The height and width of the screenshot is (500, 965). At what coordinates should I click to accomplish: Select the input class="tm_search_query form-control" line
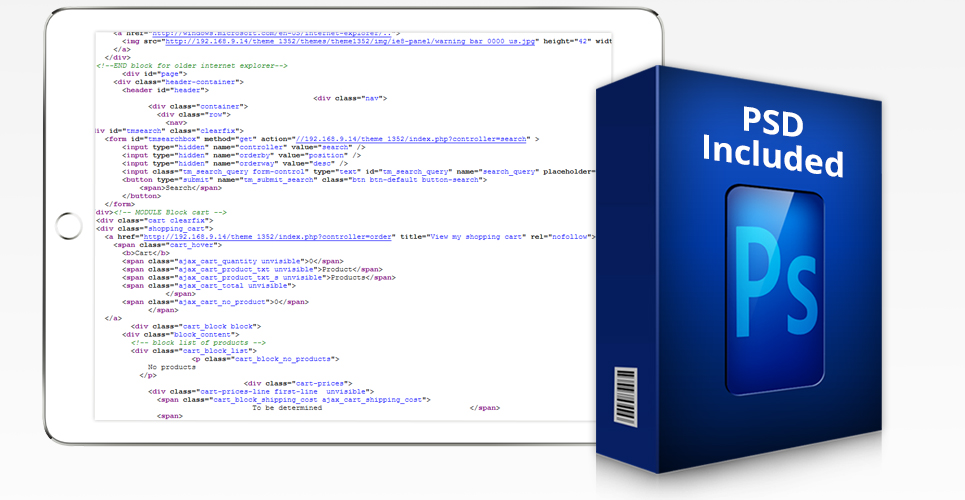point(358,172)
